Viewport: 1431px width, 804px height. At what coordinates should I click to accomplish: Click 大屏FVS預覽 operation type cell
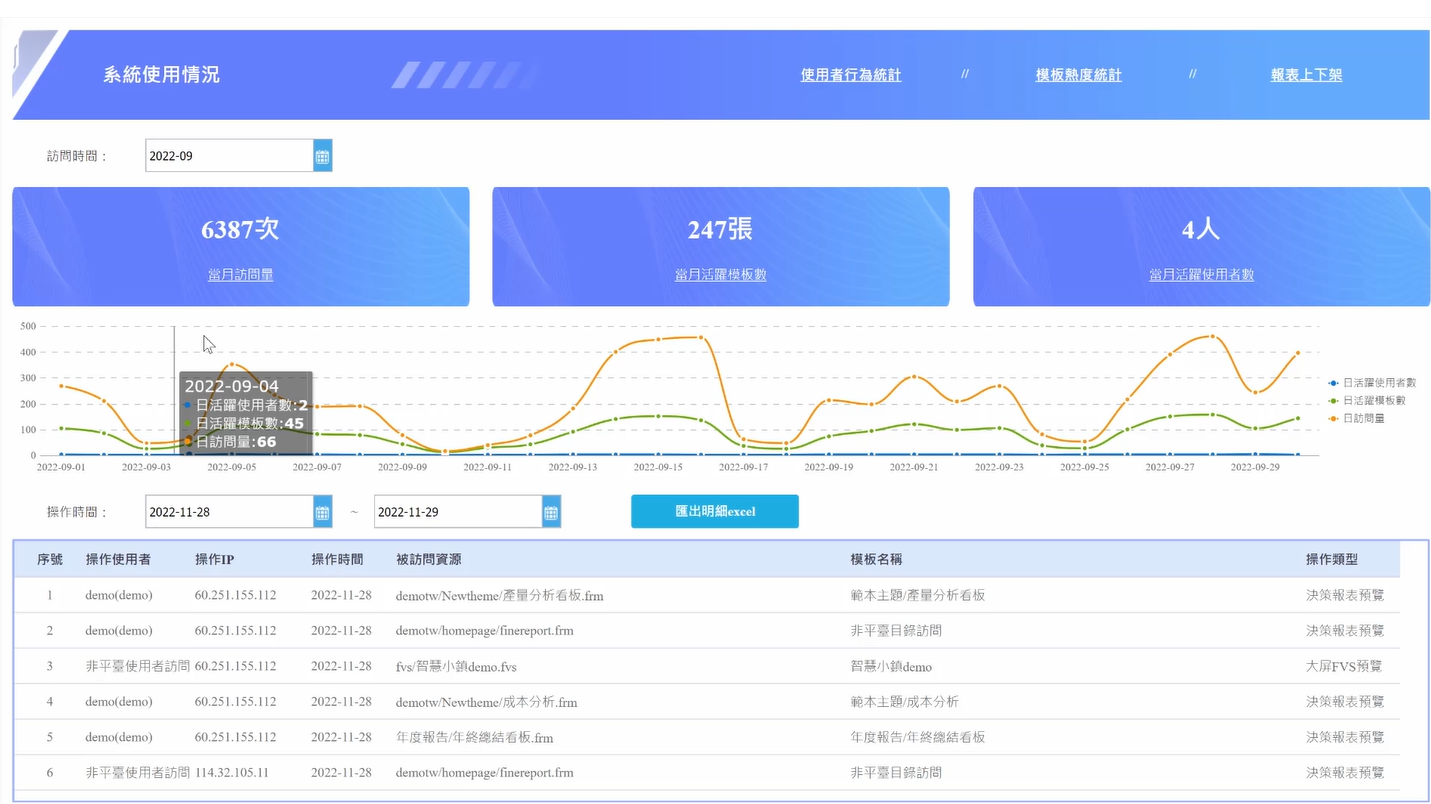pyautogui.click(x=1345, y=666)
